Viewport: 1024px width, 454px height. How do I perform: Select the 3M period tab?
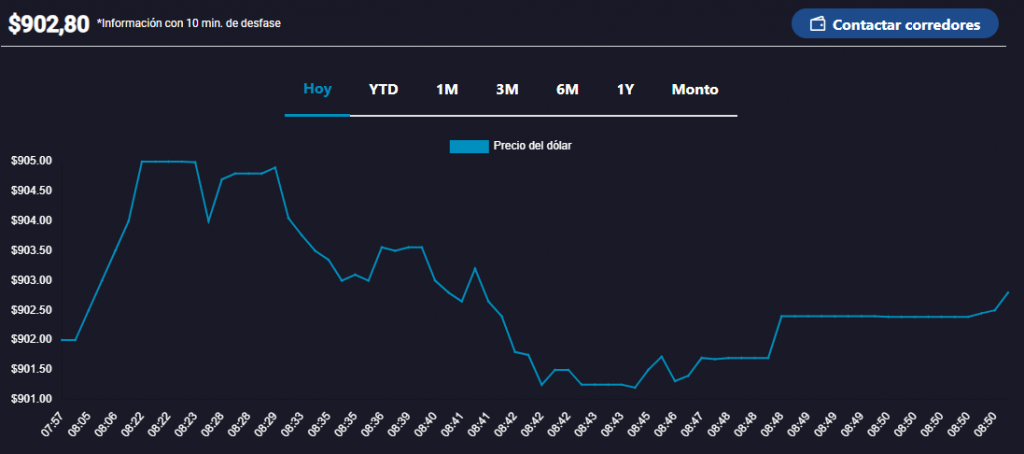click(507, 89)
